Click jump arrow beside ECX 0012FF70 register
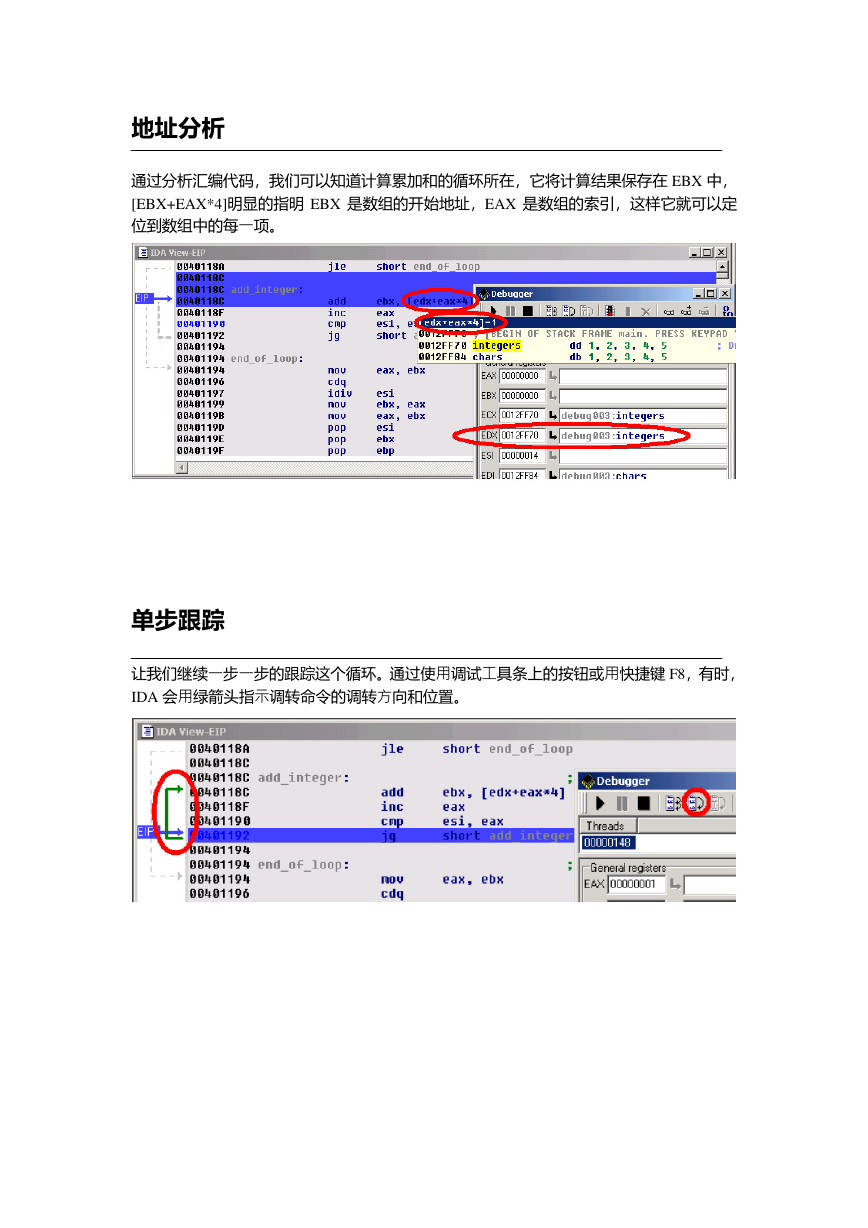 (552, 415)
